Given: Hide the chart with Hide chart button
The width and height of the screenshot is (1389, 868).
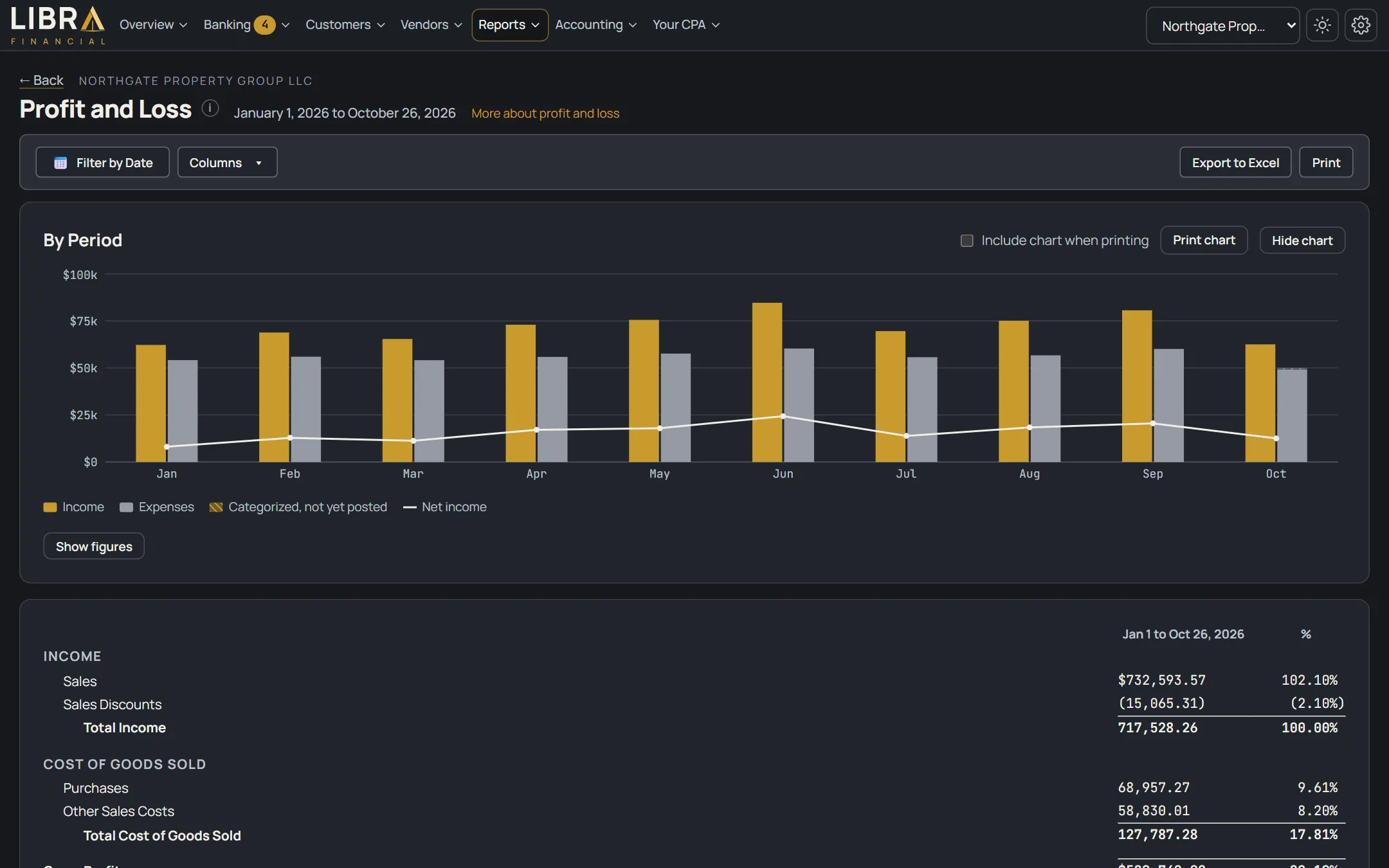Looking at the screenshot, I should [1302, 240].
